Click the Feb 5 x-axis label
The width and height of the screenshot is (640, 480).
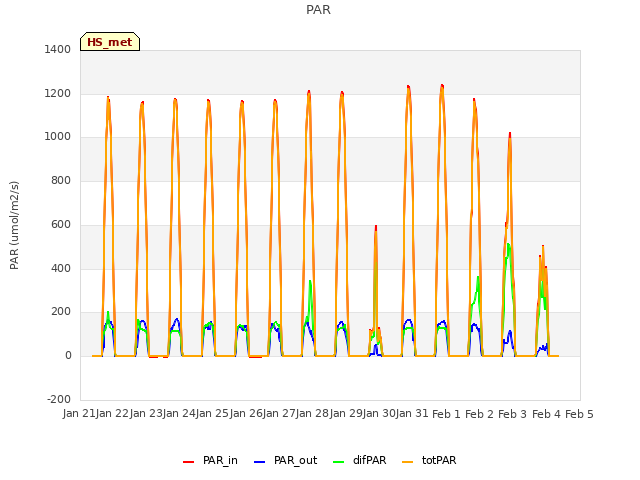click(579, 414)
